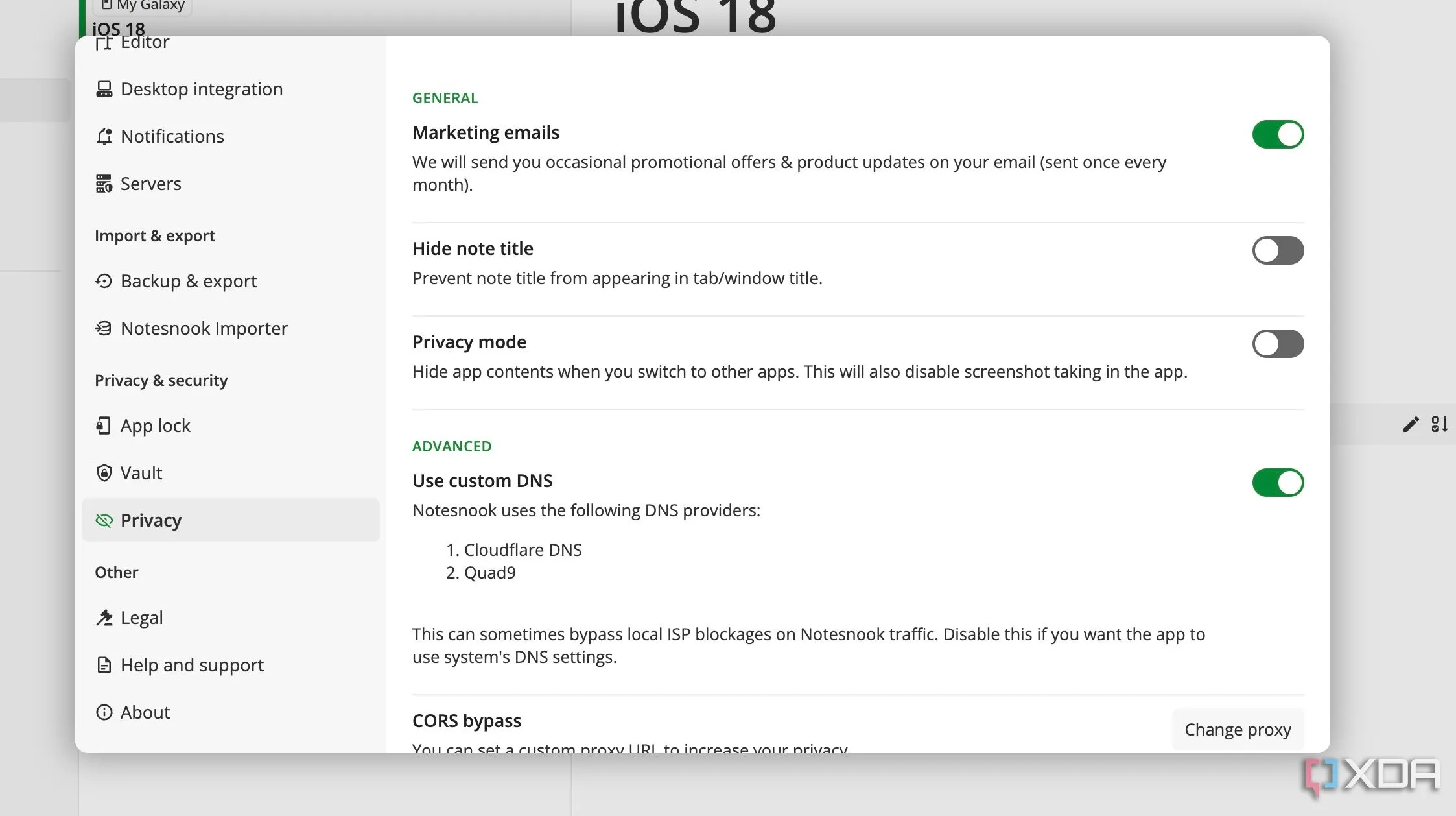Click the Privacy & security group header

click(161, 380)
